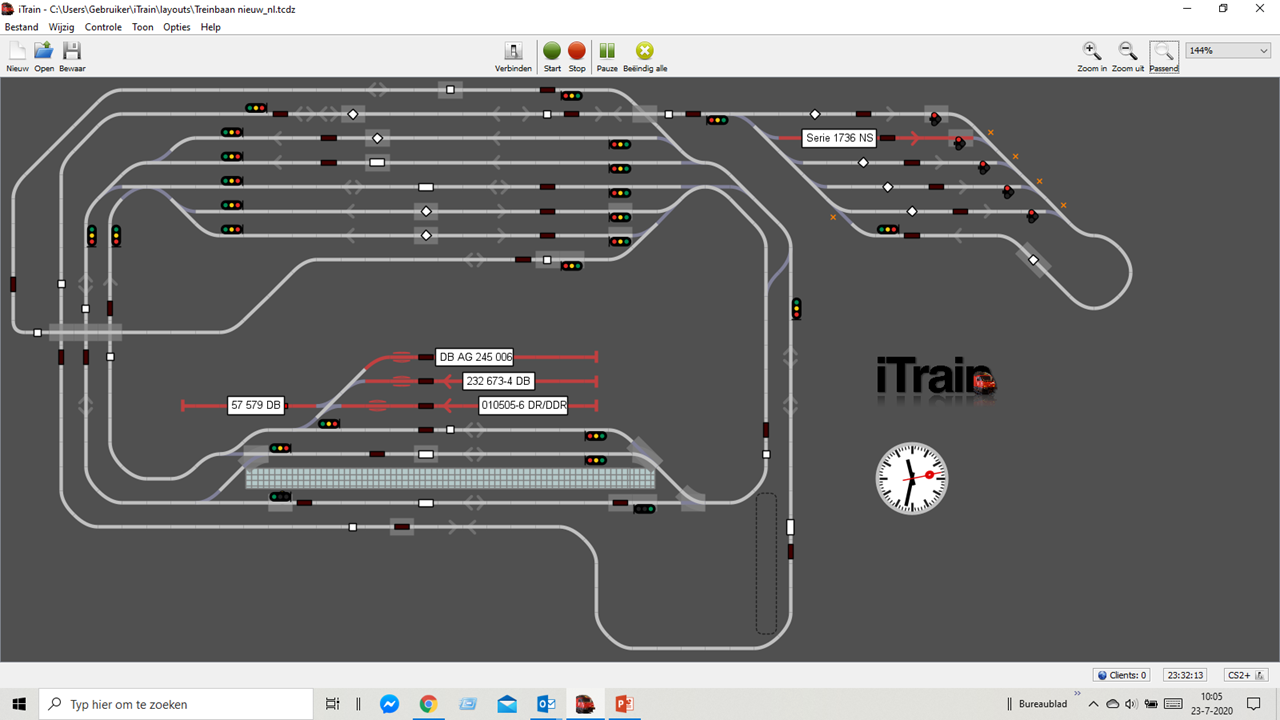Open Outlook from the taskbar

coord(546,704)
